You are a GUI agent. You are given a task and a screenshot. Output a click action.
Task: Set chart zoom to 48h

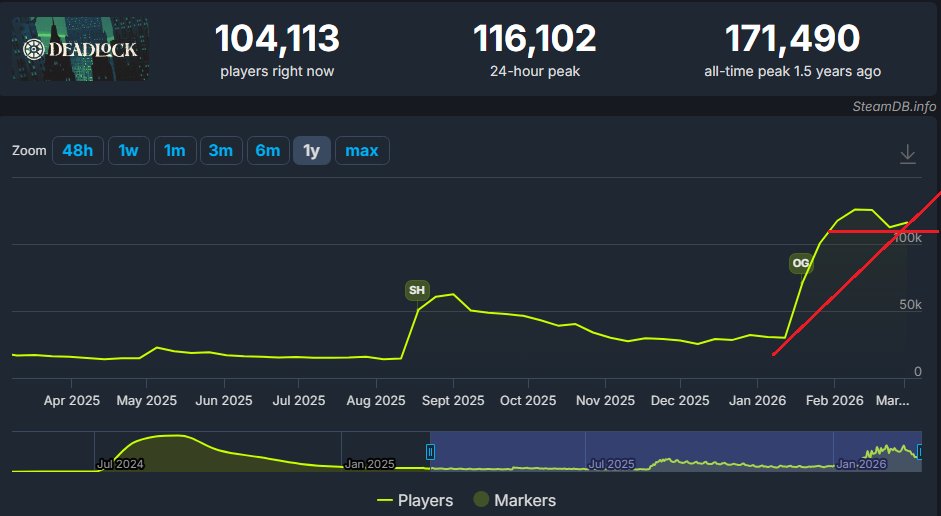click(x=77, y=151)
